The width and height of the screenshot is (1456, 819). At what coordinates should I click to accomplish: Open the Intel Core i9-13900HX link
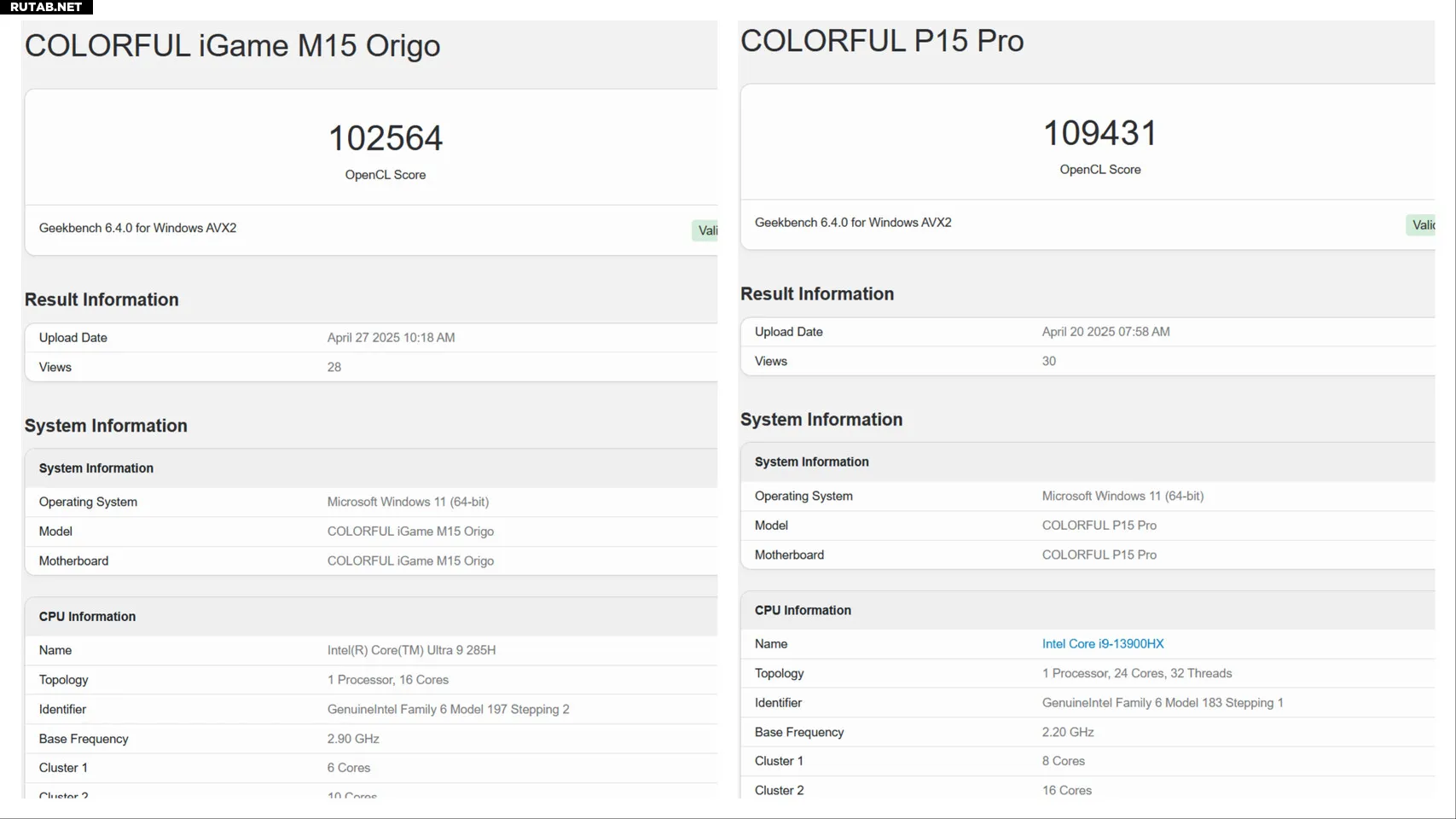1103,644
